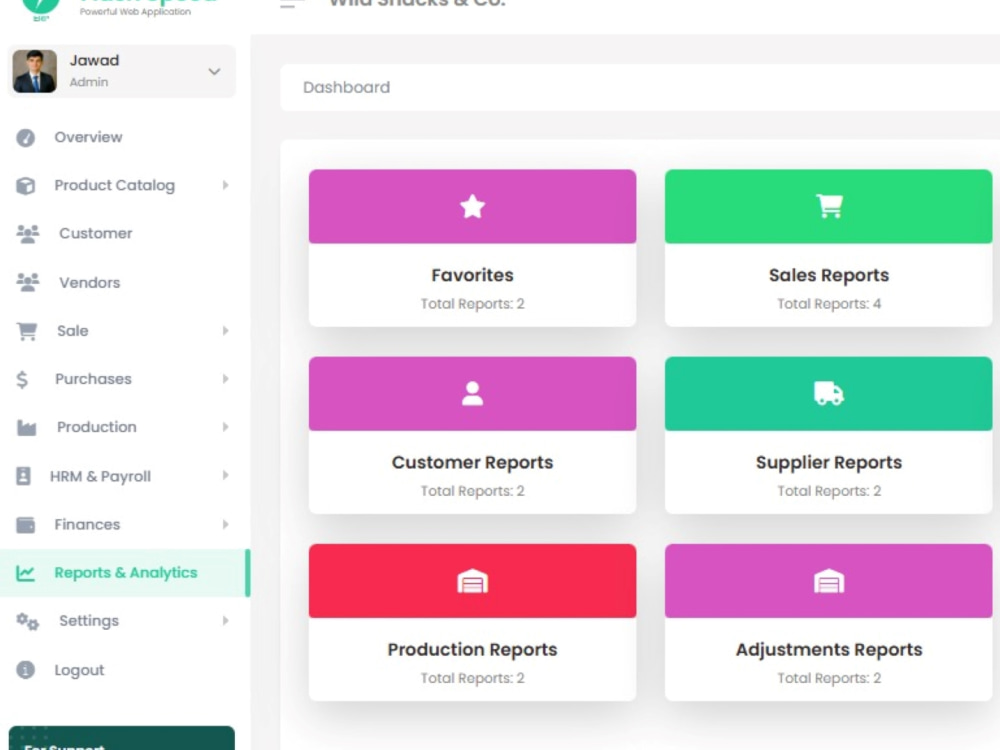Click the Dashboard breadcrumb heading
The image size is (1000, 750).
[346, 87]
